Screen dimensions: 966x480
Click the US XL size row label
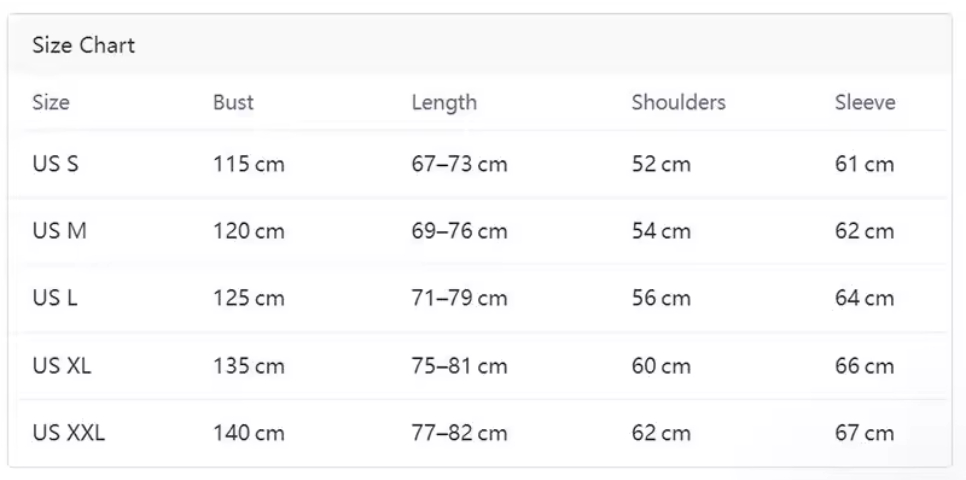click(61, 366)
